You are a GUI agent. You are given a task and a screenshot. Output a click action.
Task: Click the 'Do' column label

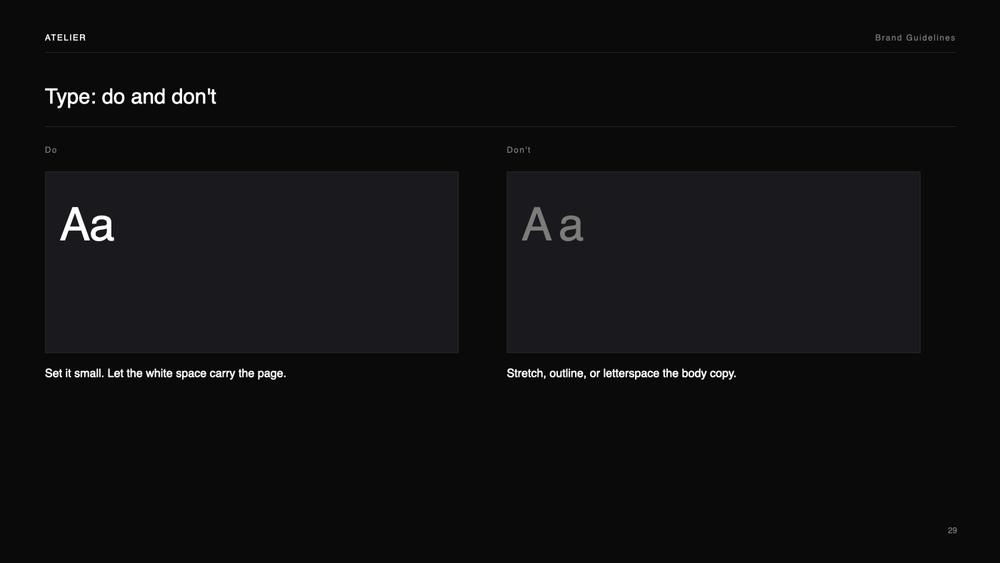(x=51, y=150)
